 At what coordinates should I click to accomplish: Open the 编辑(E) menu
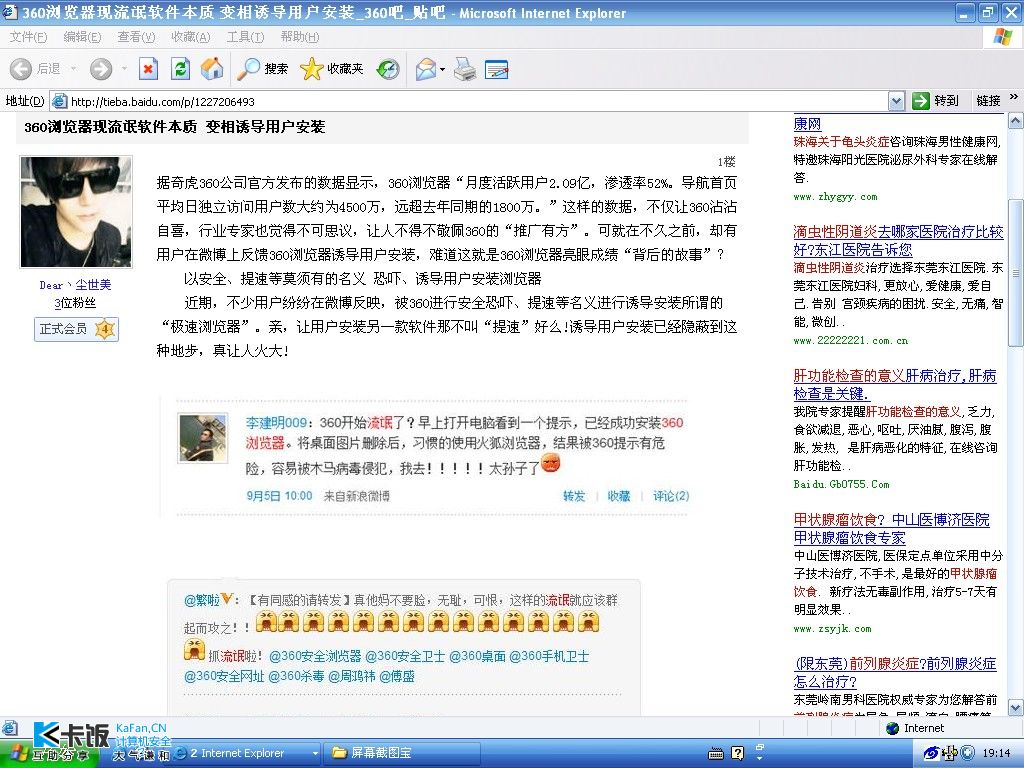82,37
